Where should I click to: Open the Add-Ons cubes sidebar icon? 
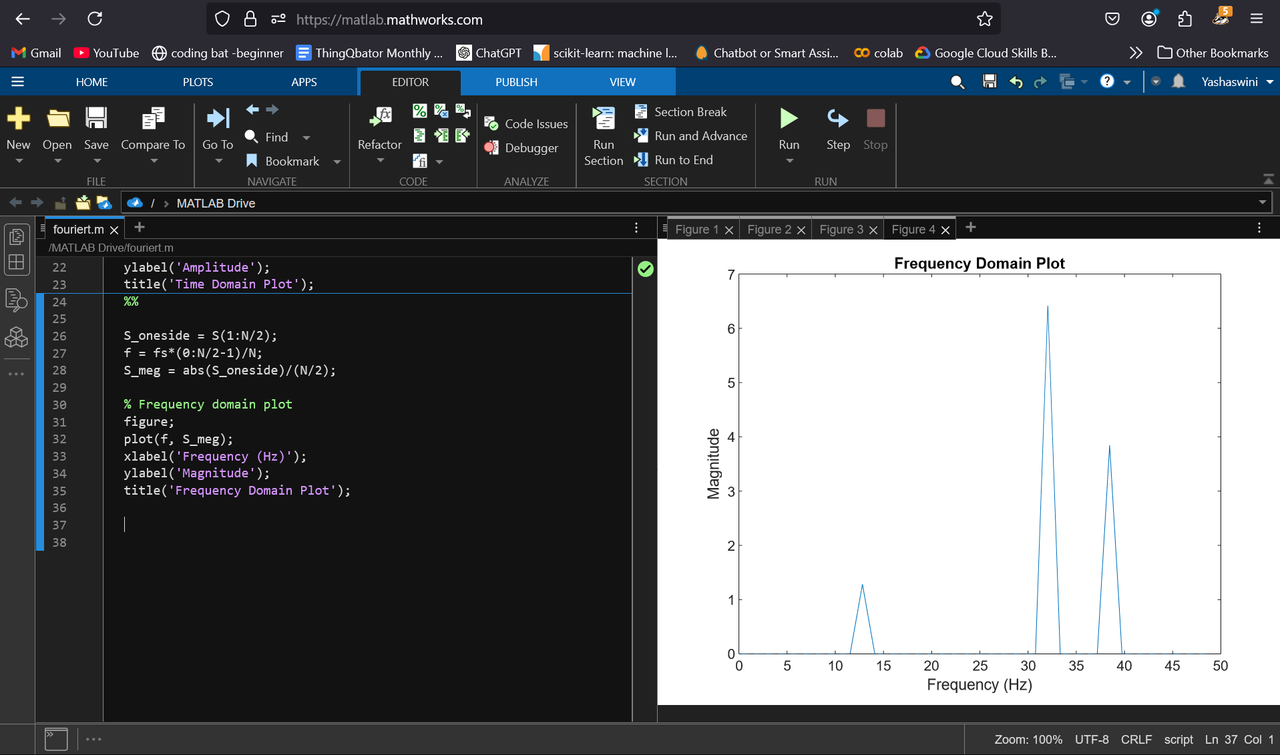16,338
